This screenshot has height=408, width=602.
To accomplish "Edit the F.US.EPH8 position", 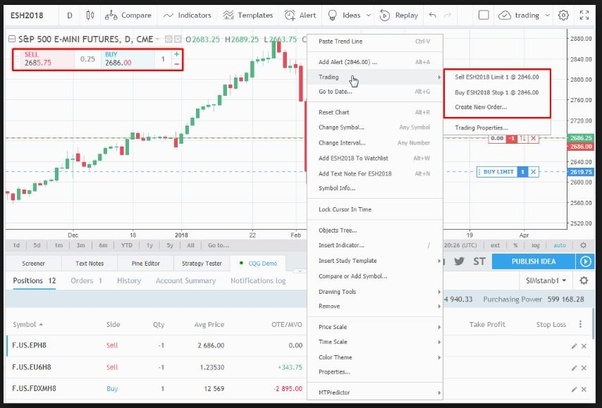I will click(x=574, y=346).
